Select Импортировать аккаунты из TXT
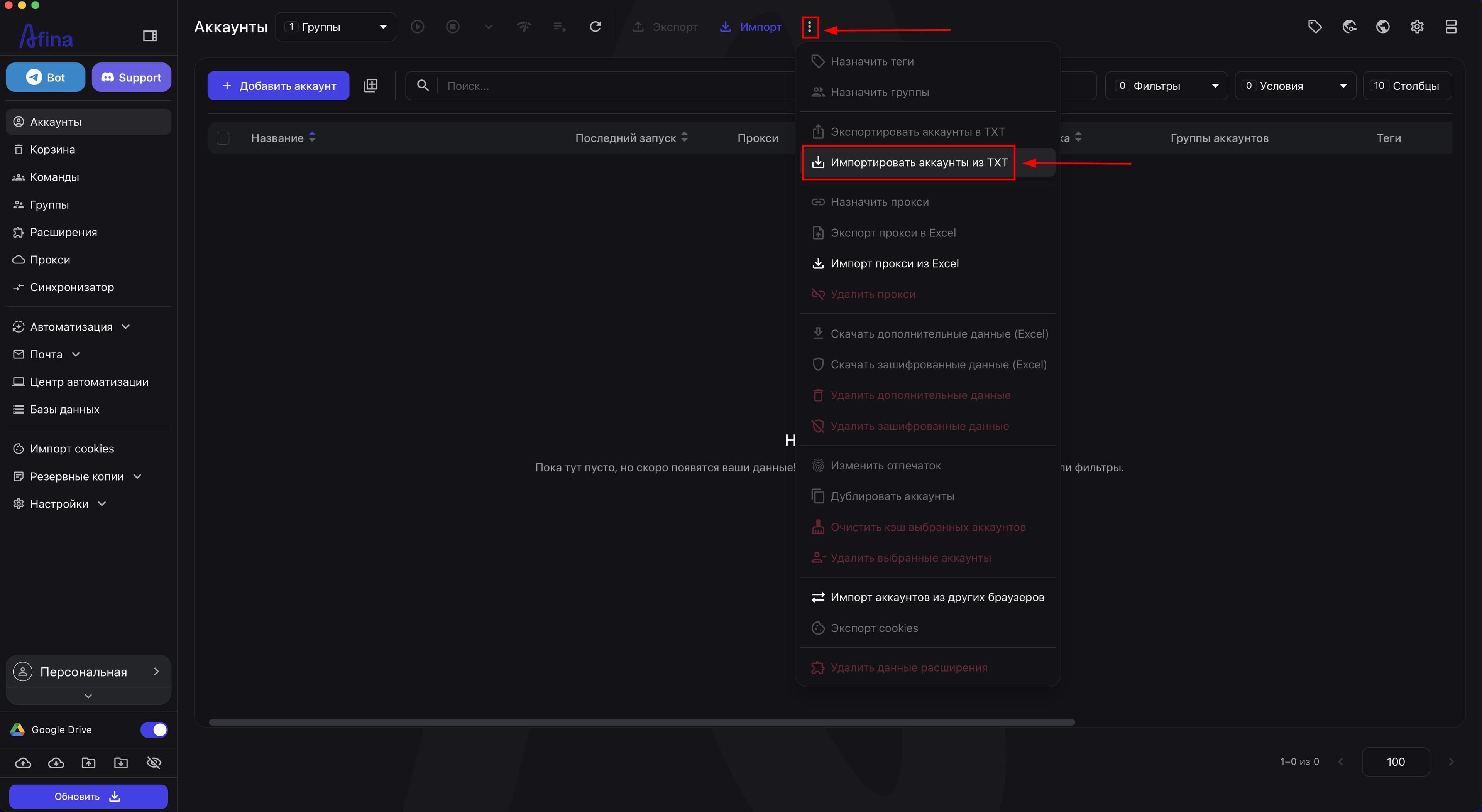This screenshot has height=812, width=1482. [x=927, y=163]
